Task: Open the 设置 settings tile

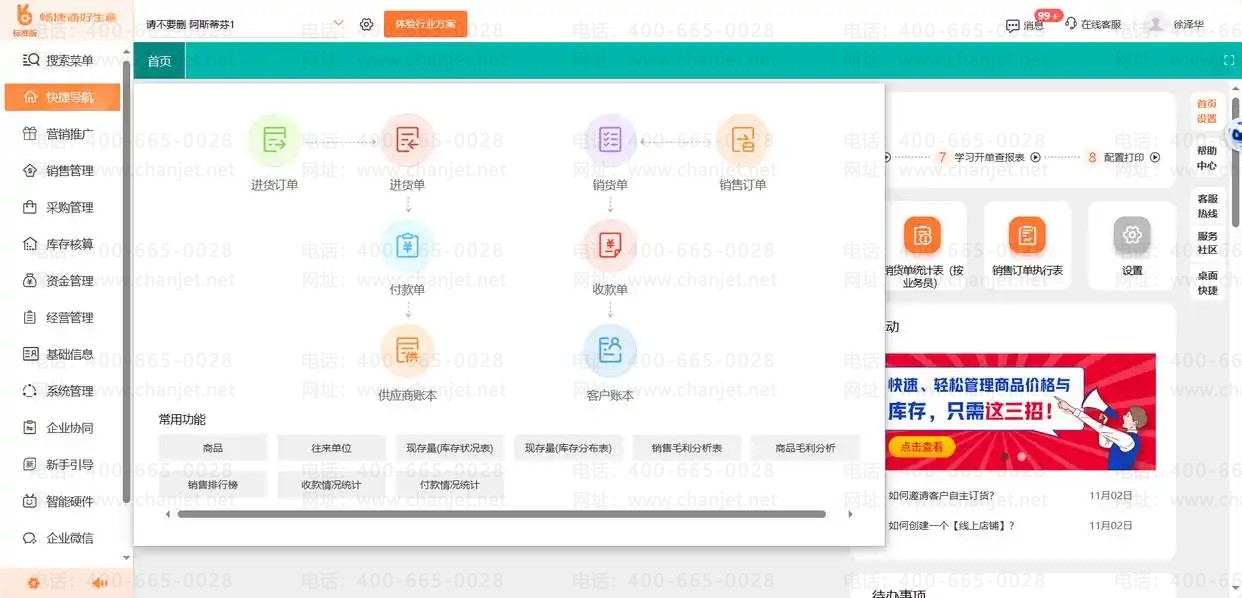Action: (1132, 245)
